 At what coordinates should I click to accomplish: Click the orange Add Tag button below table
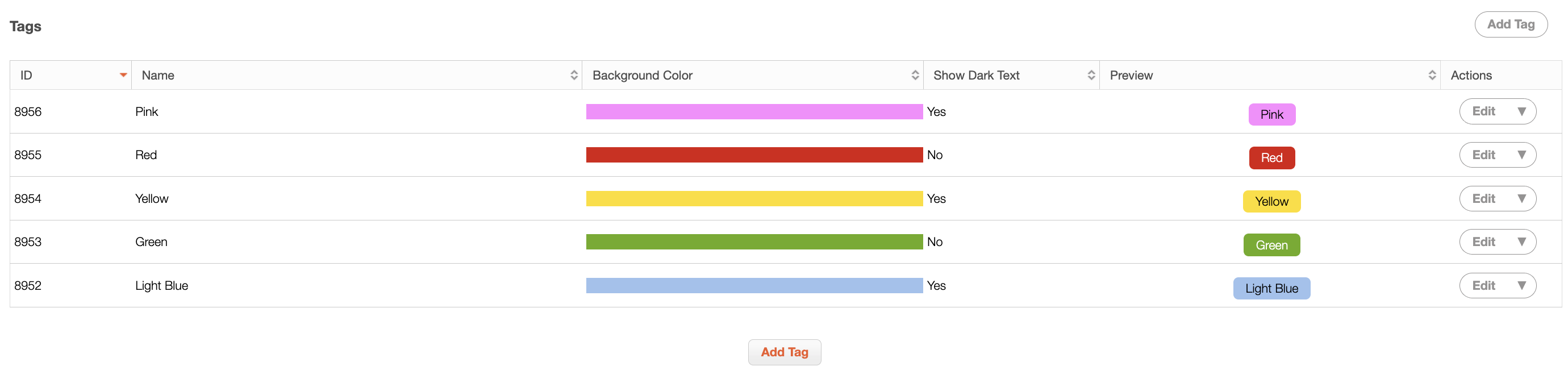click(784, 352)
